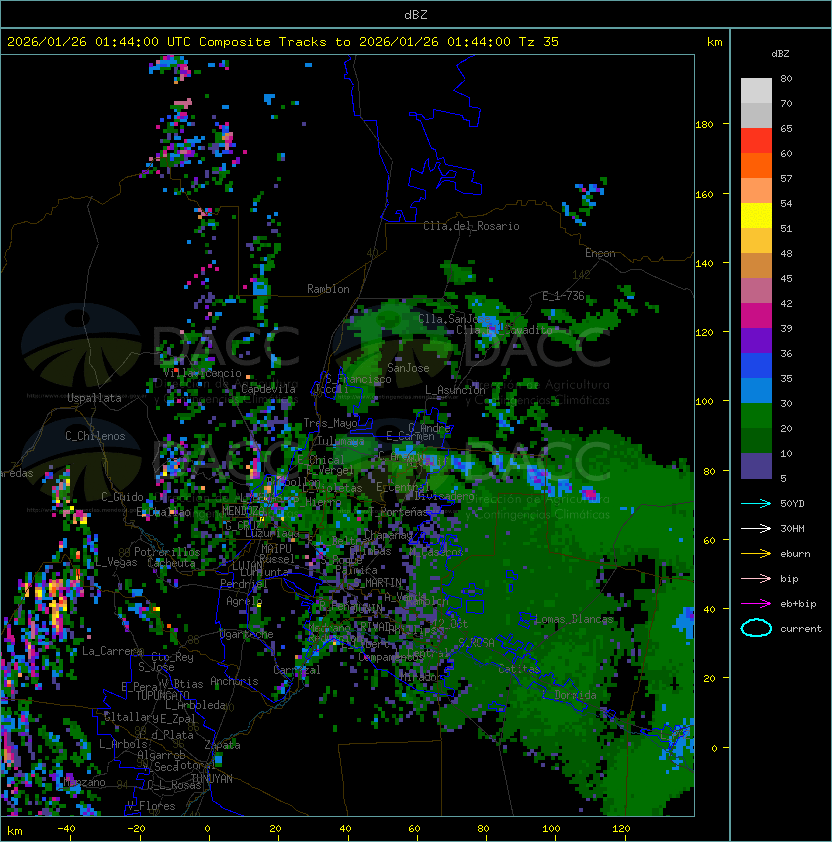Click the Lomas_Blancas location label

click(574, 619)
